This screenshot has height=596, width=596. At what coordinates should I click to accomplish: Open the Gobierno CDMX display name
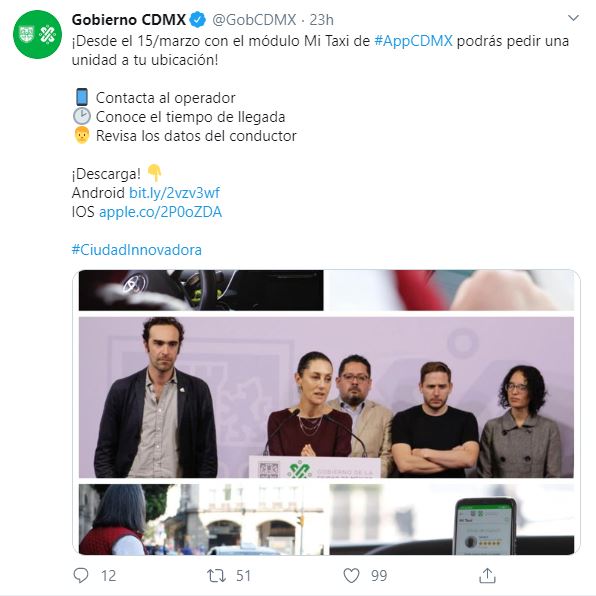click(x=129, y=20)
